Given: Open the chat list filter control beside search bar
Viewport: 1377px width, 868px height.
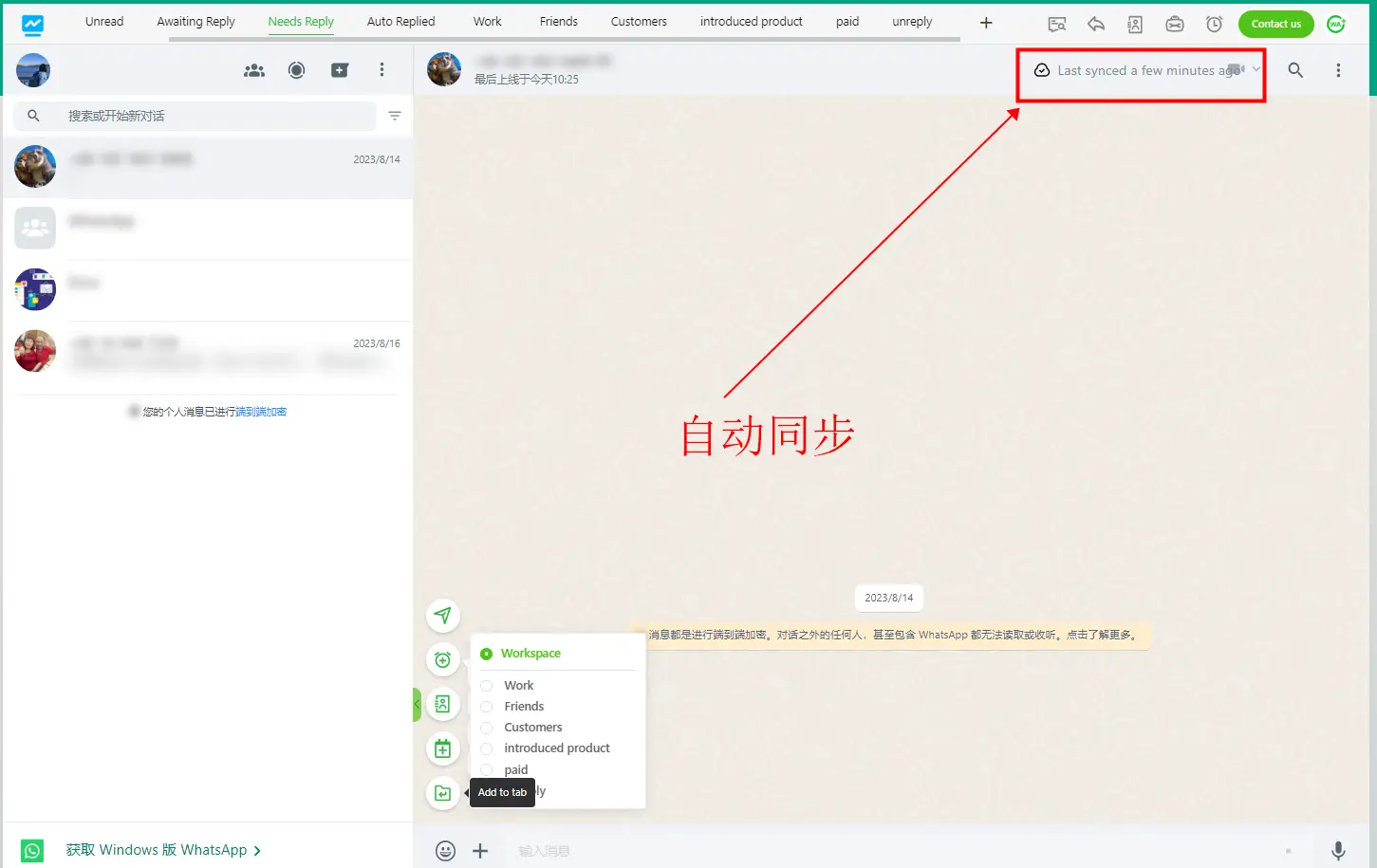Looking at the screenshot, I should [395, 116].
